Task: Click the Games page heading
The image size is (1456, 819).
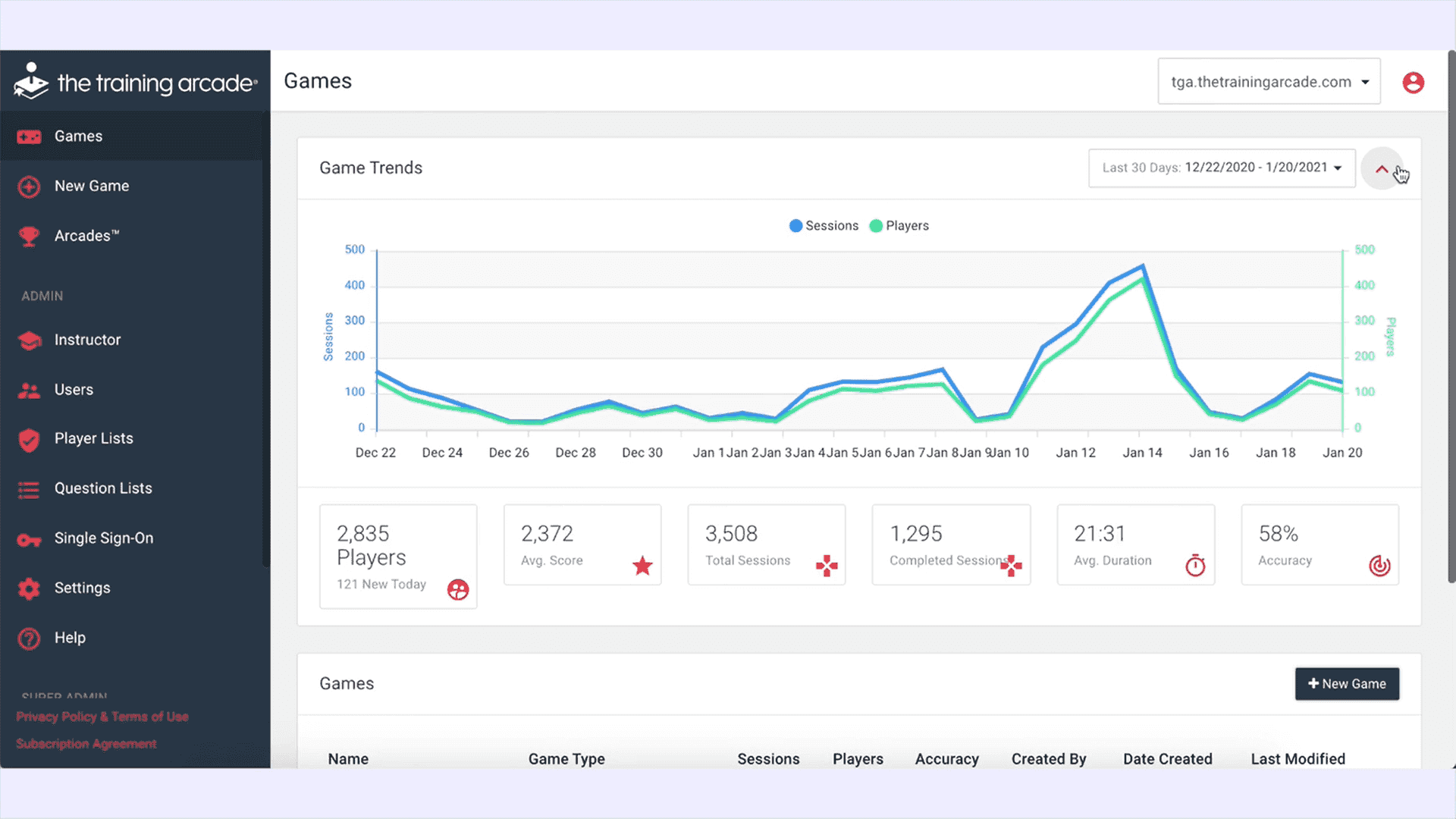Action: click(x=318, y=81)
